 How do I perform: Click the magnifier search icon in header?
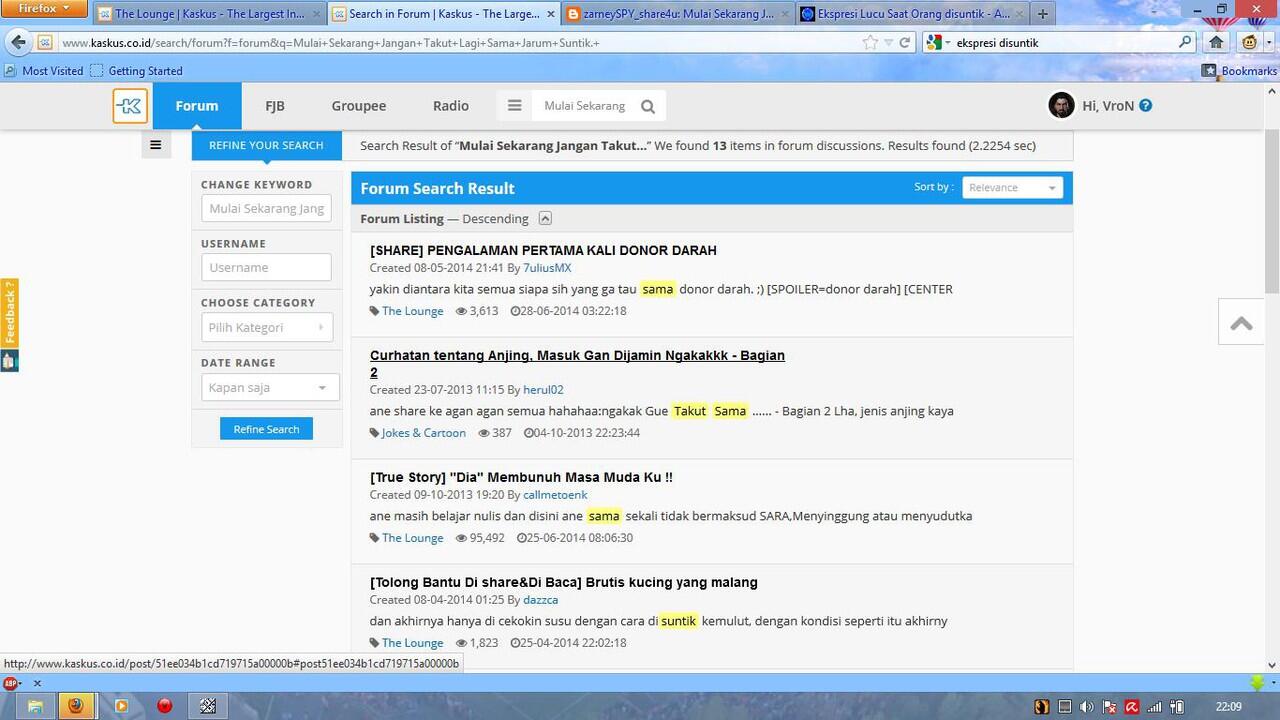pyautogui.click(x=648, y=106)
